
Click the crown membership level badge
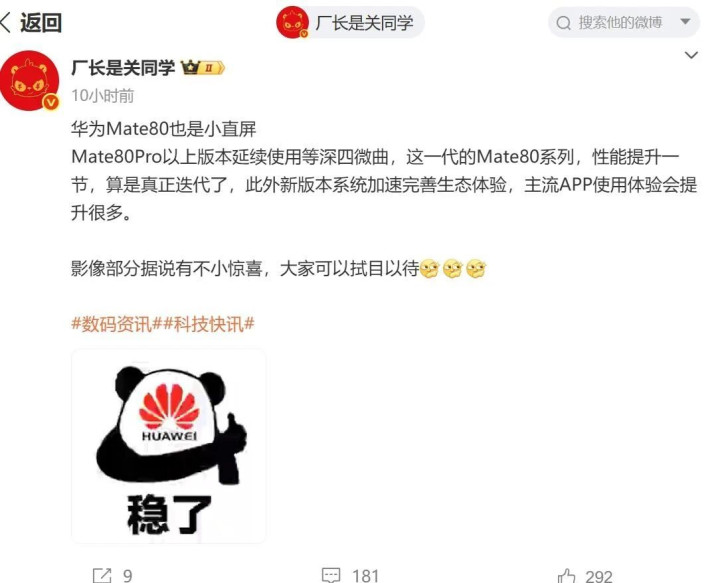(x=202, y=68)
